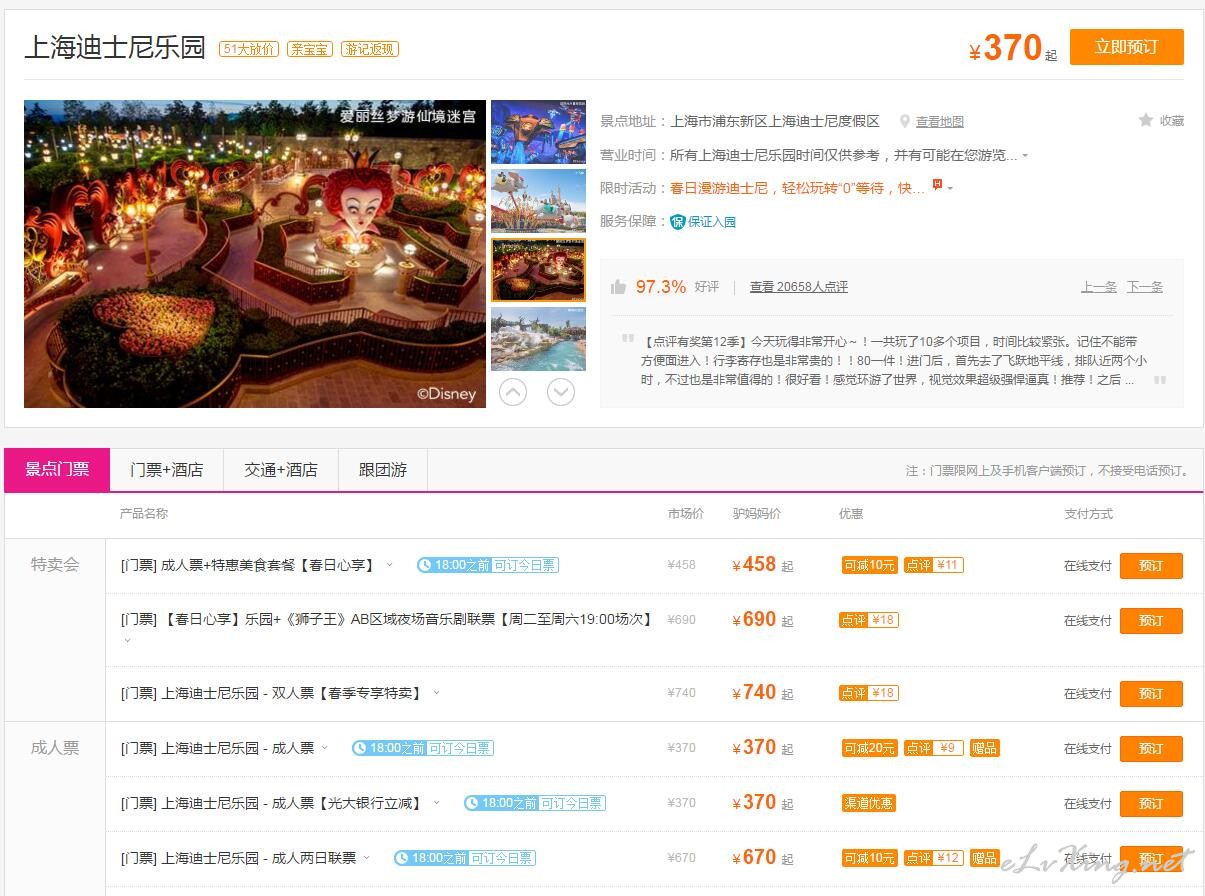The image size is (1205, 896).
Task: Click the clock 18:00之前 badge on 光大银行 row
Action: (x=534, y=803)
